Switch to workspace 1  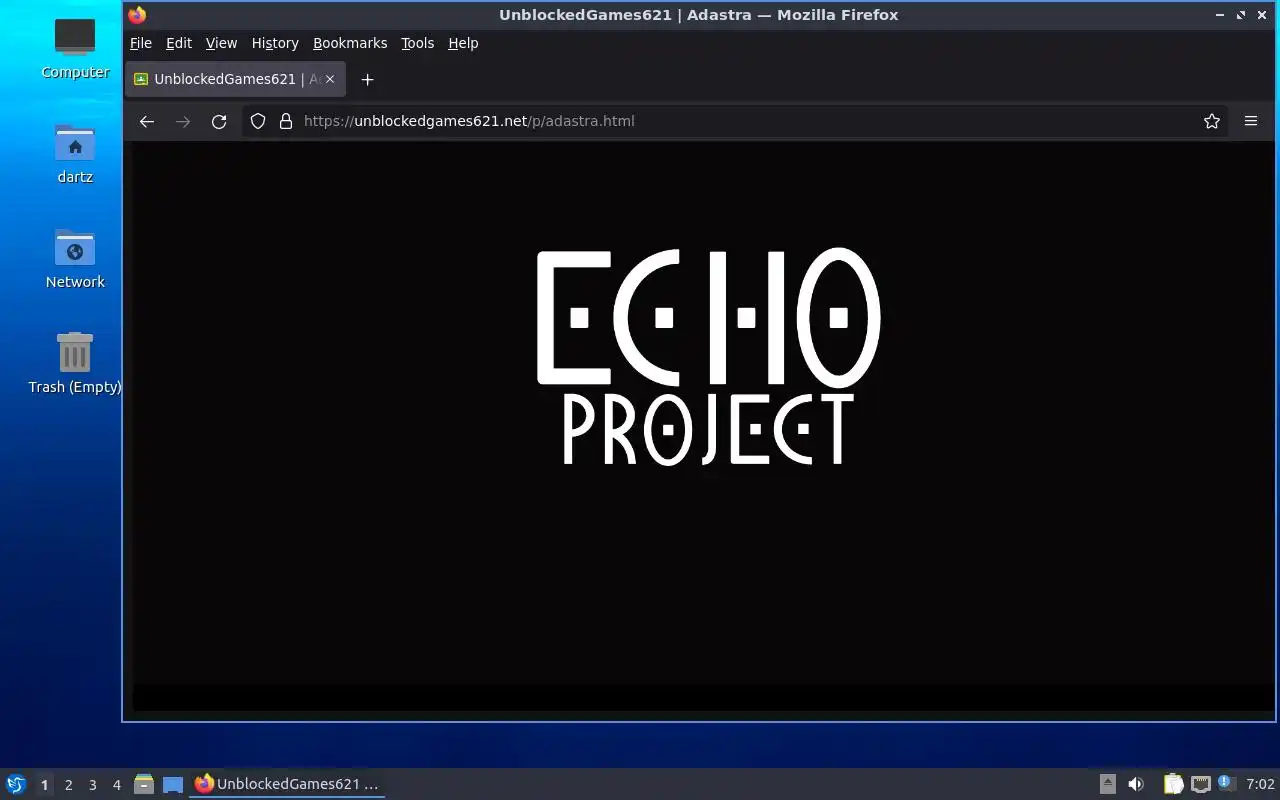[x=44, y=785]
